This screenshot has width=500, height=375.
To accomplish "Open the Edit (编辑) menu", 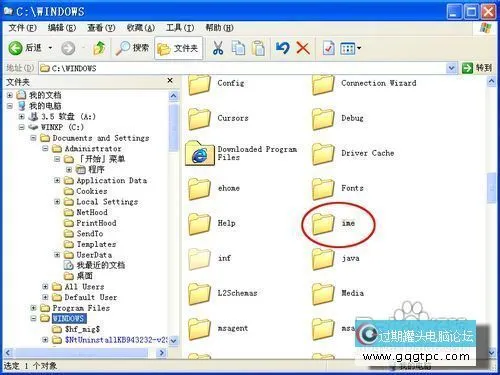I will point(62,28).
